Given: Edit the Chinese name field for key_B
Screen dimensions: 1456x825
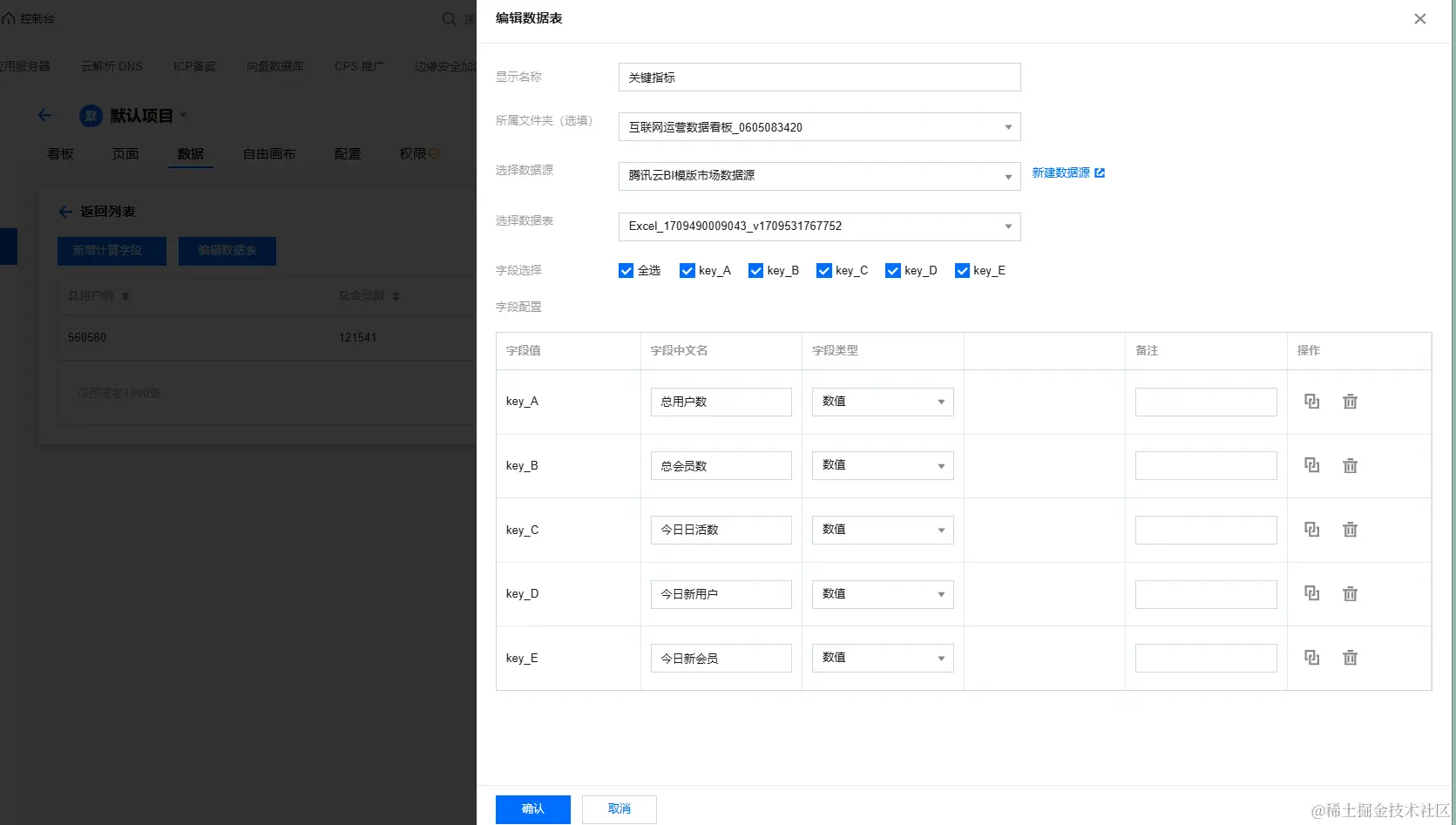Looking at the screenshot, I should pos(721,465).
